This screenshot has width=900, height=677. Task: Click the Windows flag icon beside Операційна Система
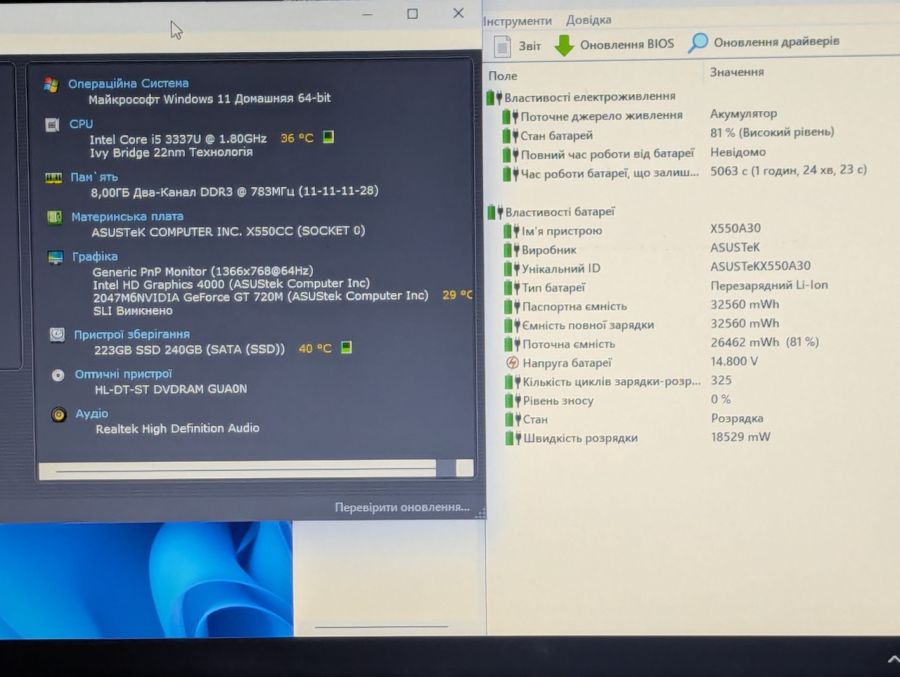tap(51, 85)
